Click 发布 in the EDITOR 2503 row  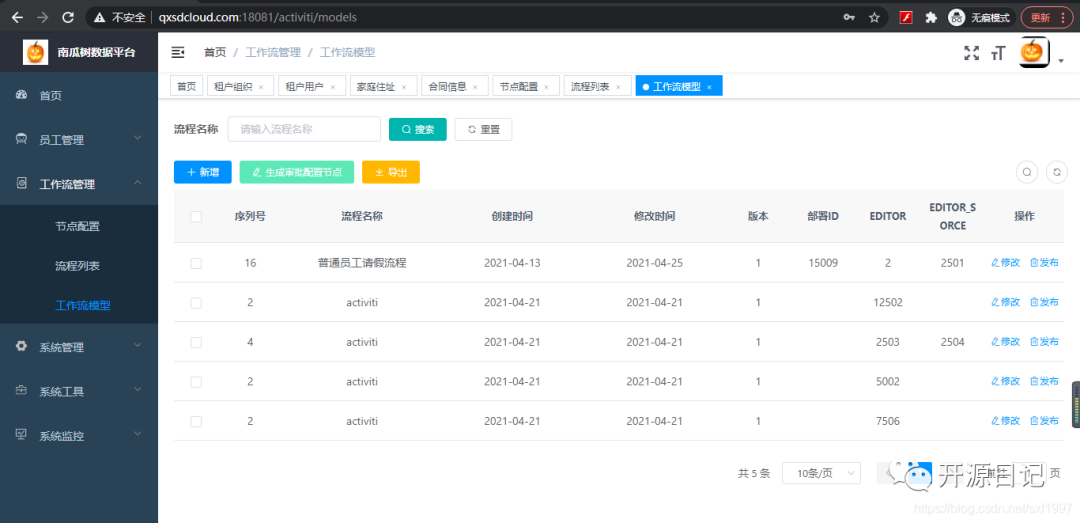point(1044,342)
